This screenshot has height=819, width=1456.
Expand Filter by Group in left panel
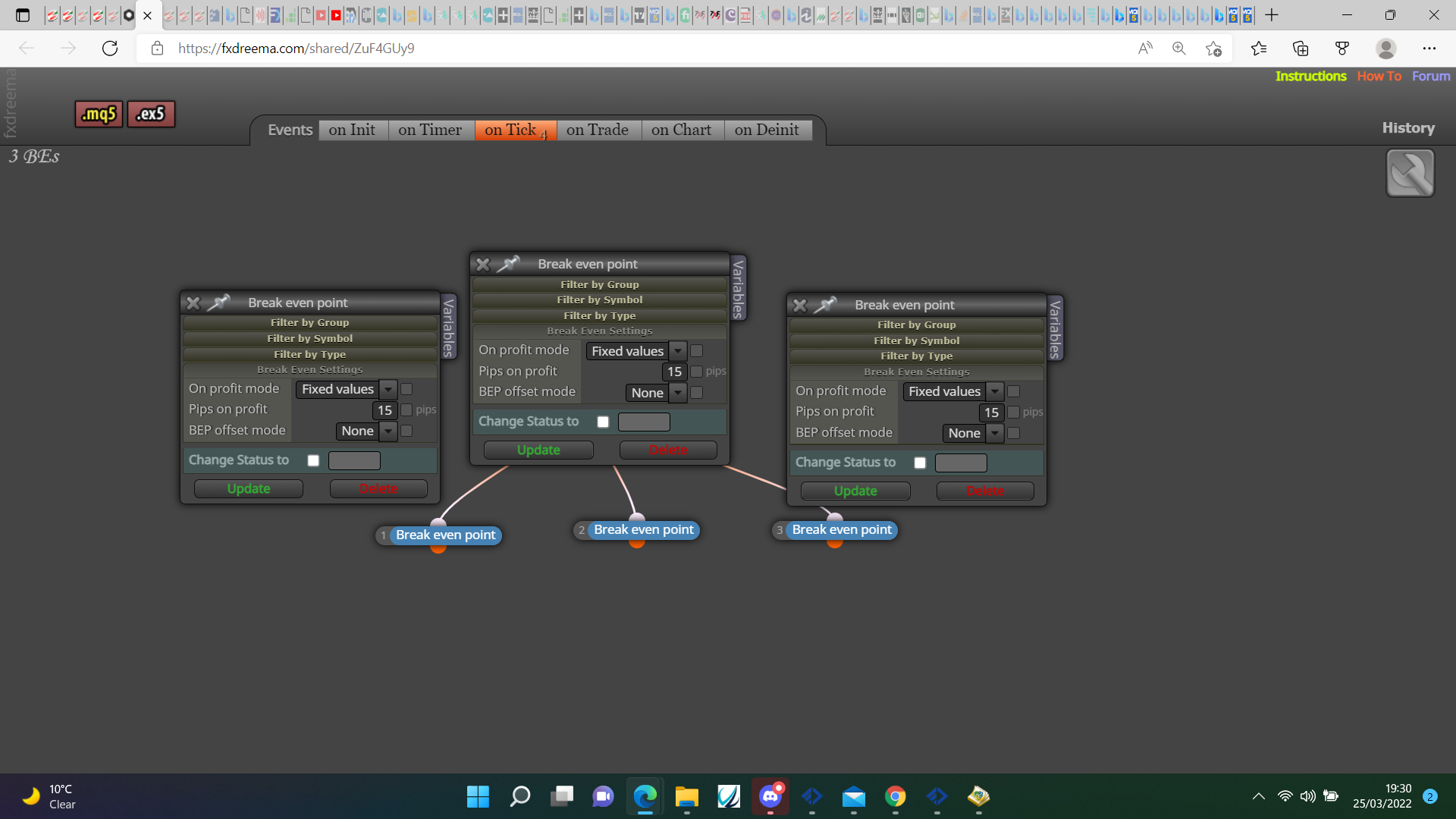310,323
